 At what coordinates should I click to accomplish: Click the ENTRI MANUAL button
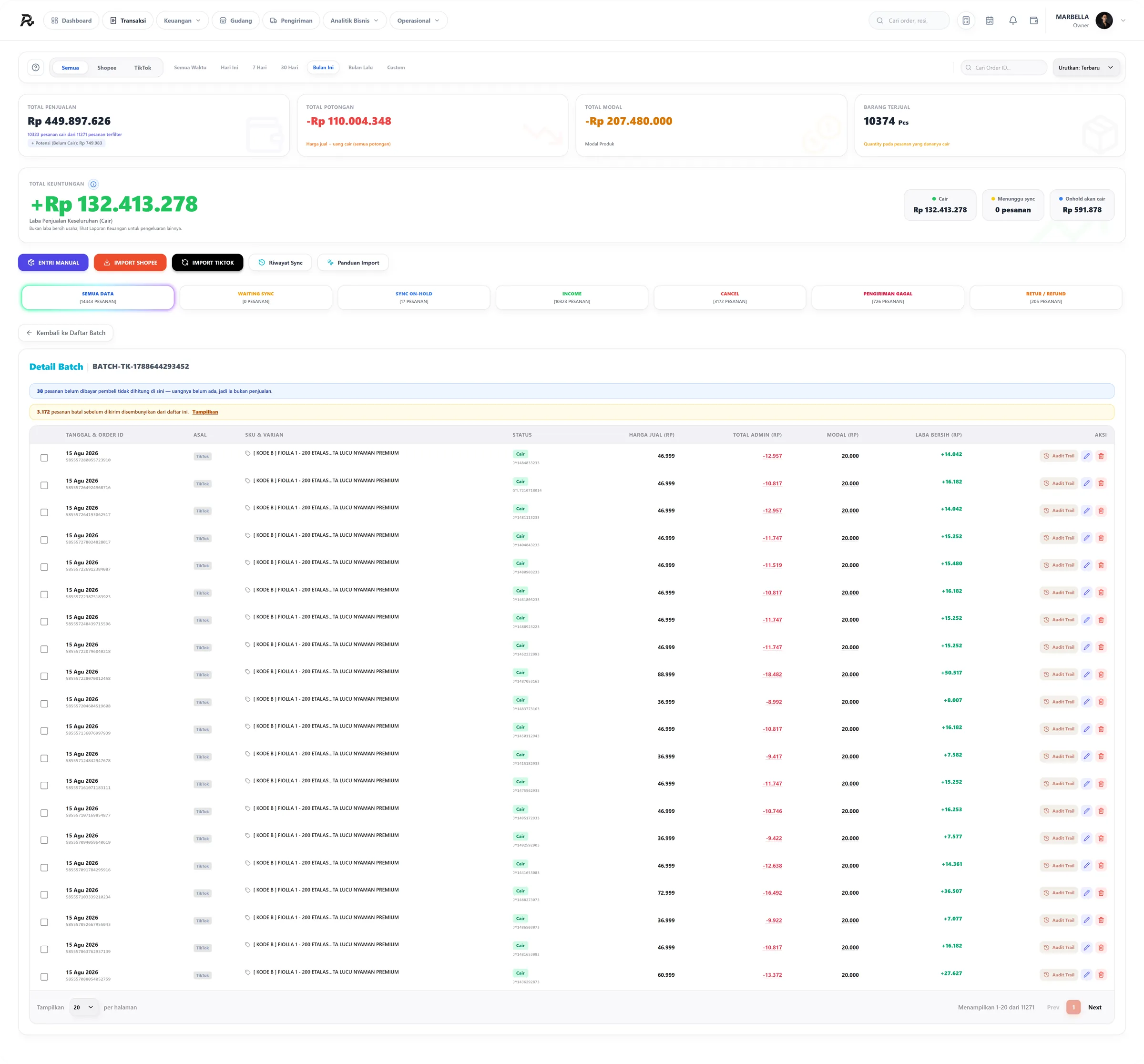click(x=53, y=263)
